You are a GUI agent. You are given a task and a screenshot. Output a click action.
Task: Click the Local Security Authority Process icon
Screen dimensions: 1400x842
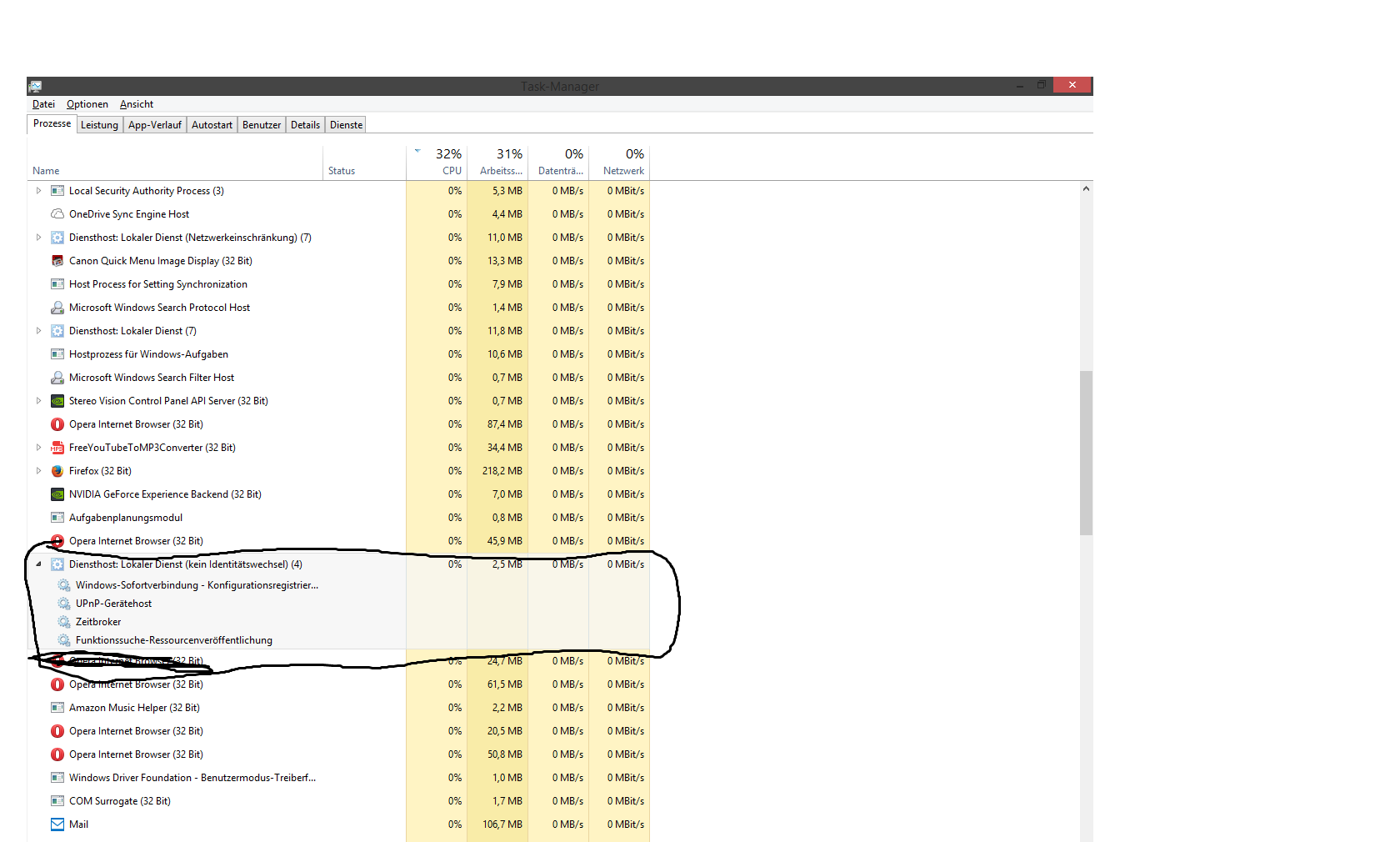tap(57, 191)
